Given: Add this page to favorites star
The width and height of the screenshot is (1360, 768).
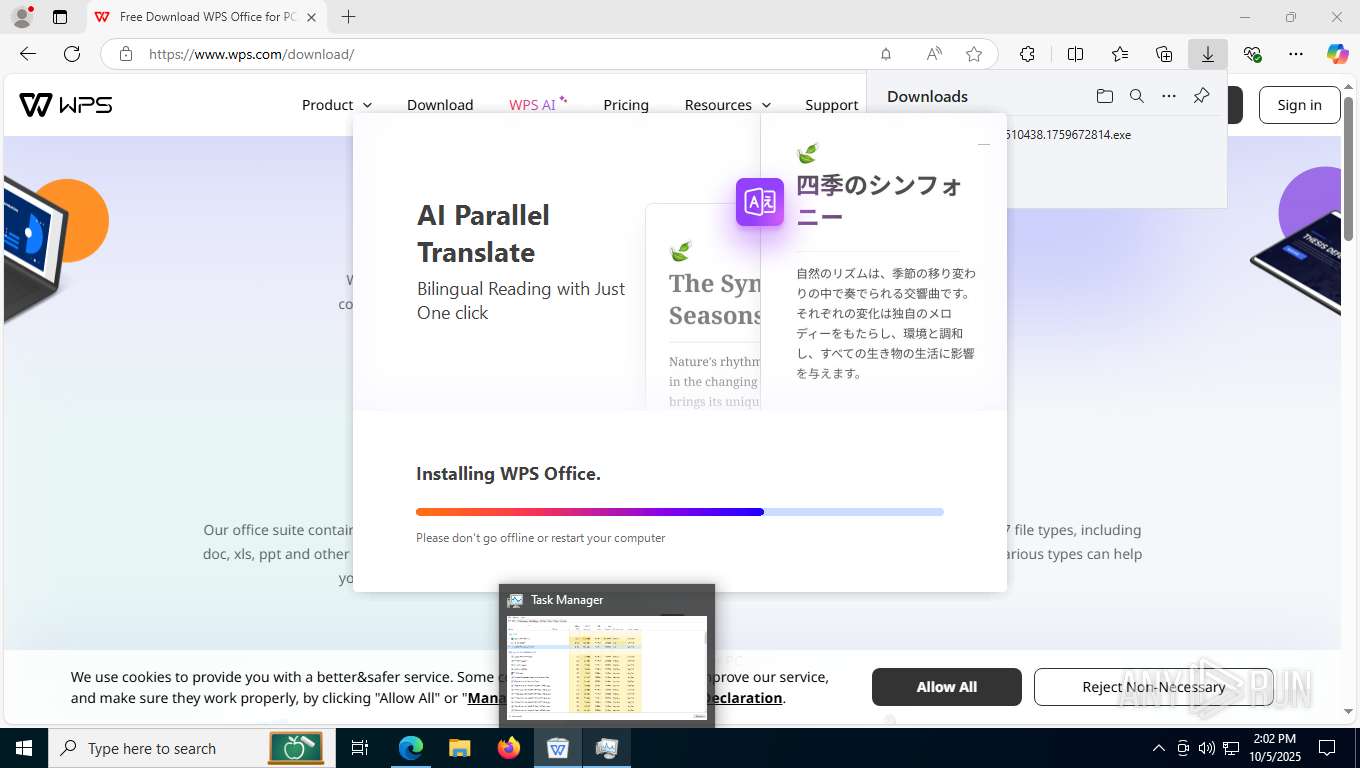Looking at the screenshot, I should (974, 54).
